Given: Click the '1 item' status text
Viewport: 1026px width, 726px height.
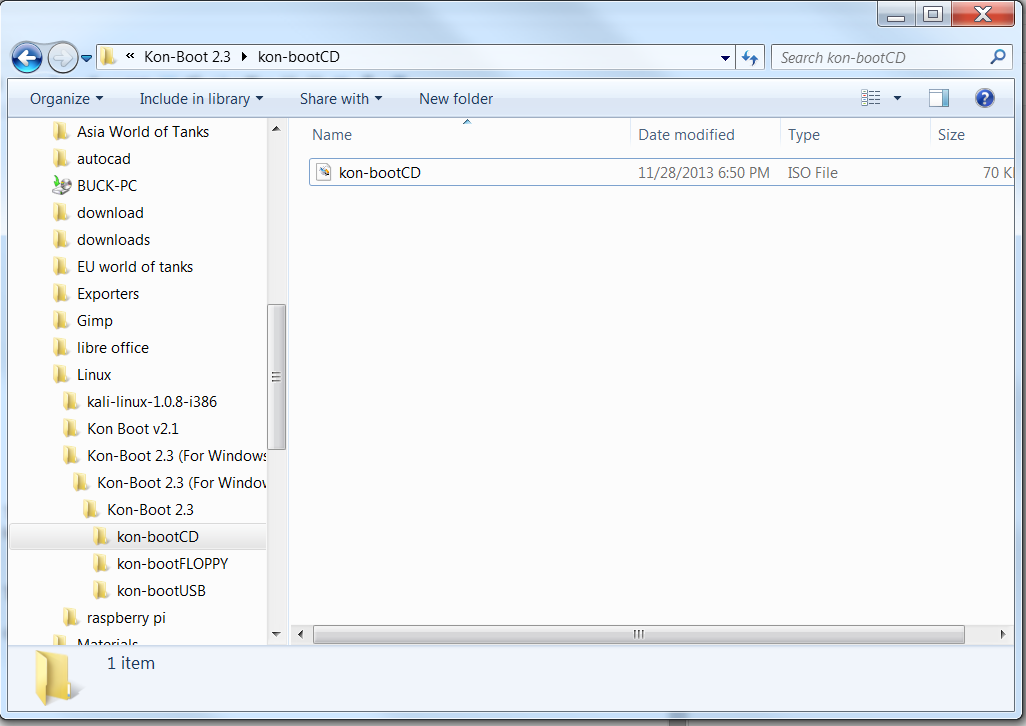Looking at the screenshot, I should (131, 663).
